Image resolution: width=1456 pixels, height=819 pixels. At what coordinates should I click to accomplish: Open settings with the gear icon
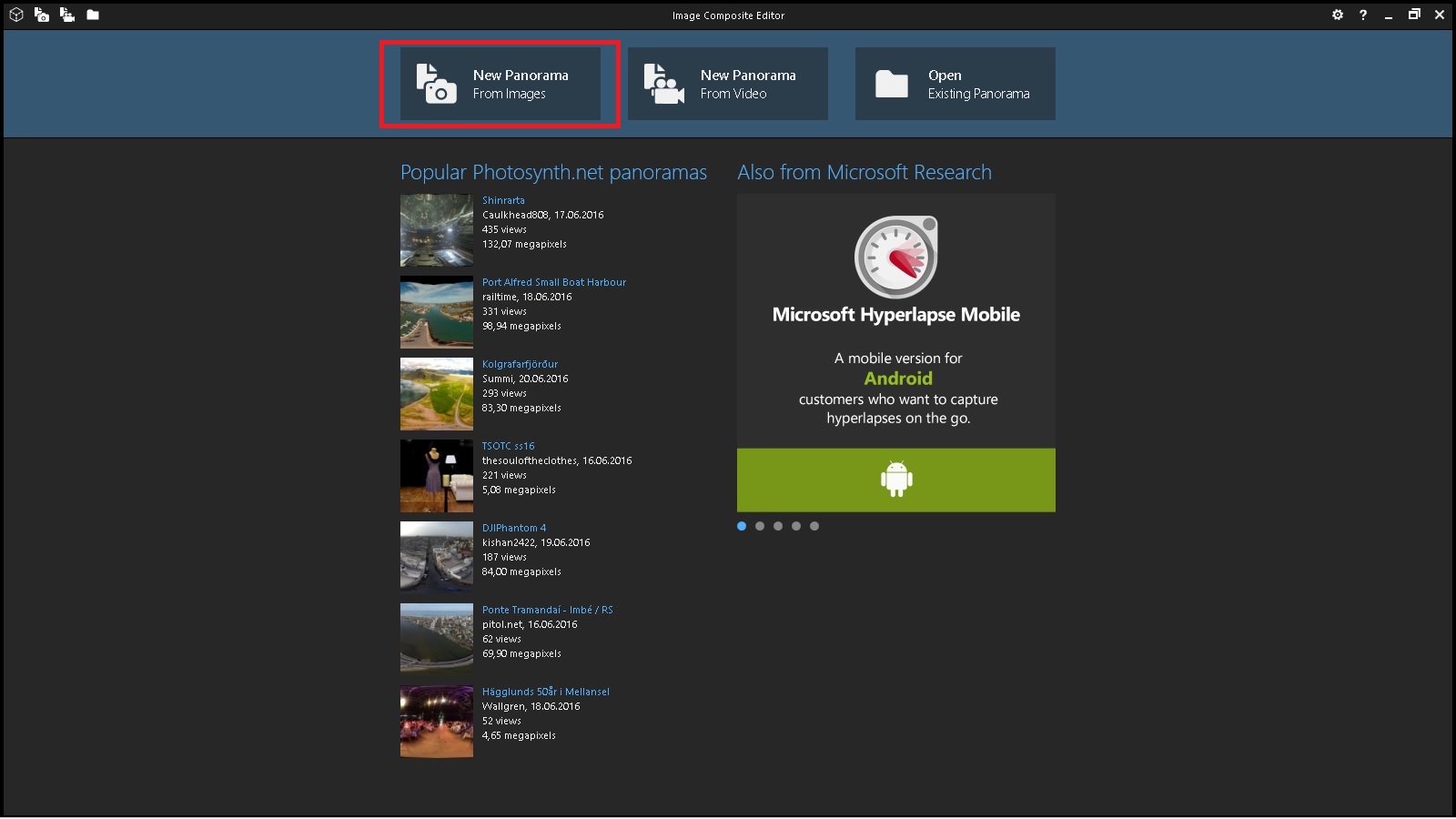pyautogui.click(x=1338, y=15)
